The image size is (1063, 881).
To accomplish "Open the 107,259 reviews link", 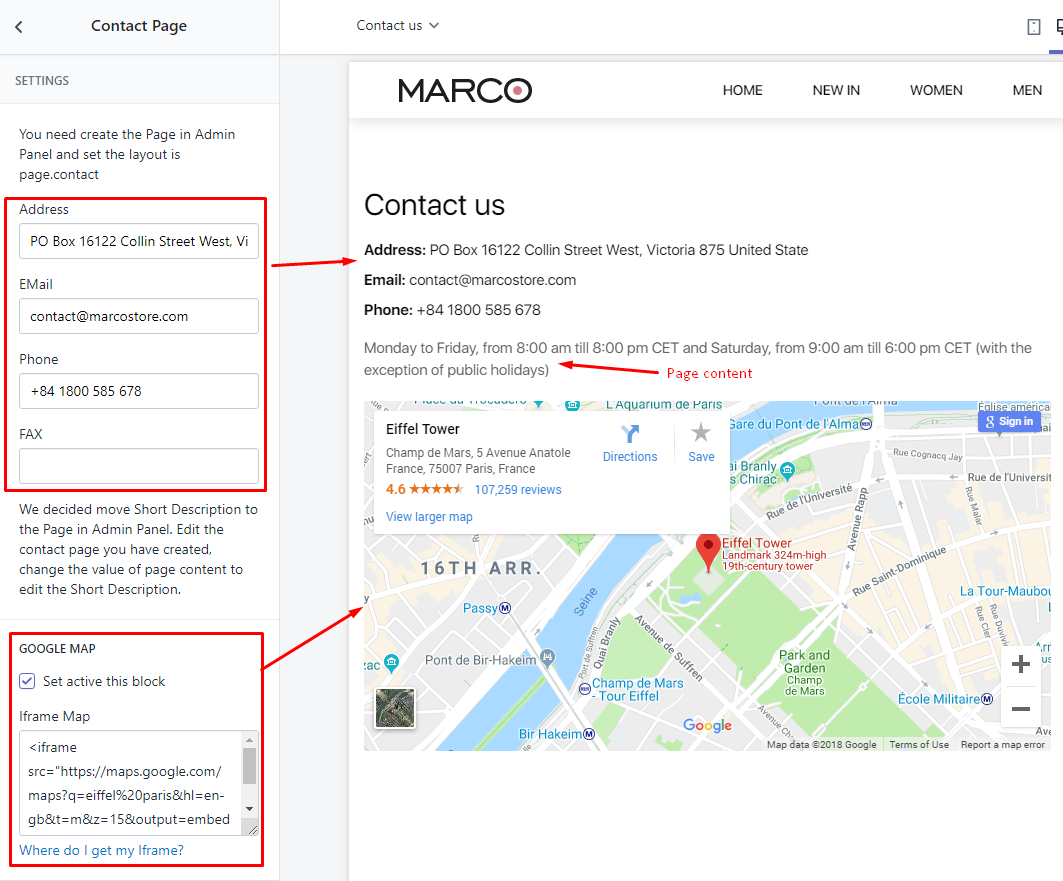I will pyautogui.click(x=517, y=490).
